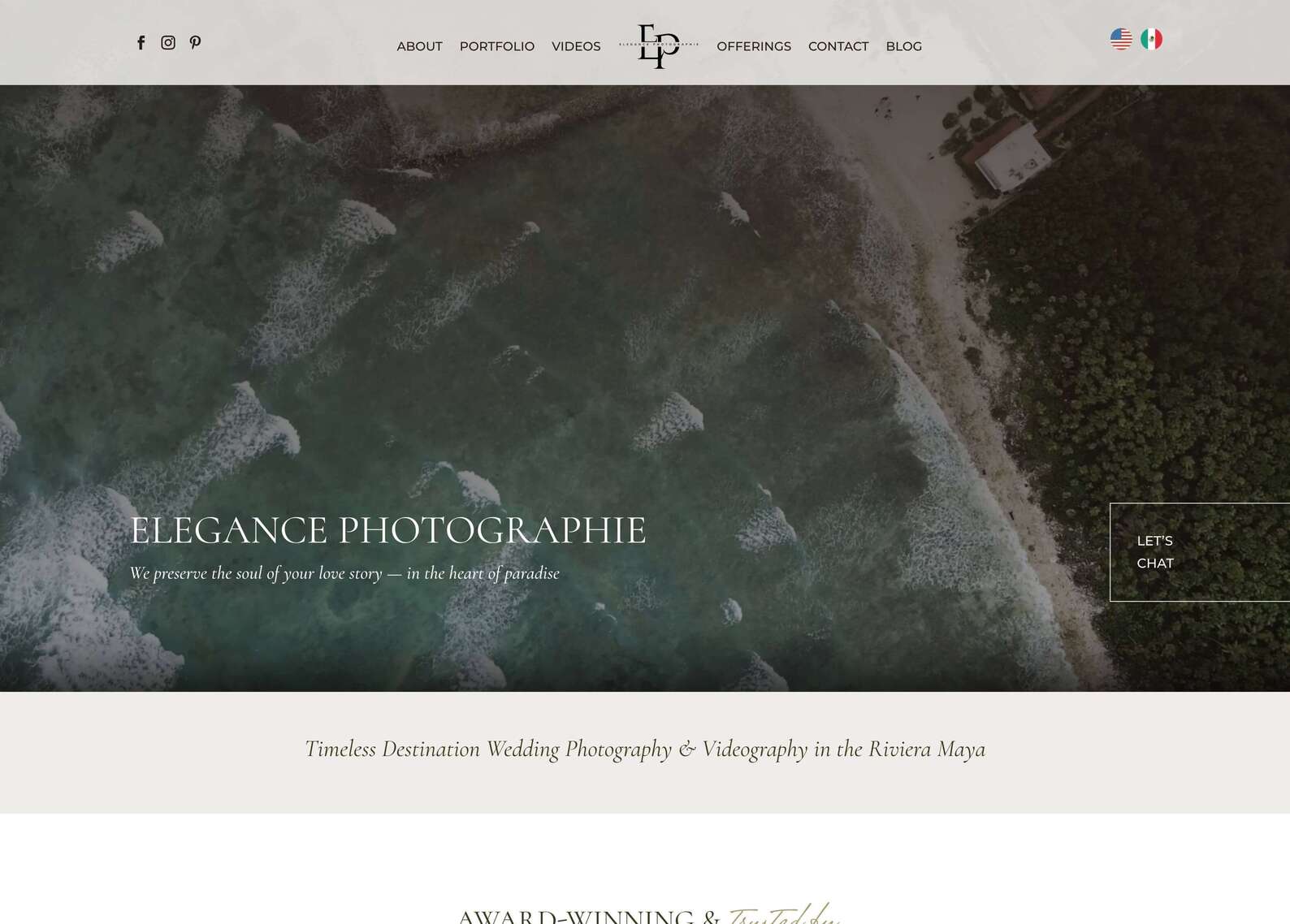The image size is (1290, 924).
Task: Open the Facebook social icon
Action: point(141,42)
